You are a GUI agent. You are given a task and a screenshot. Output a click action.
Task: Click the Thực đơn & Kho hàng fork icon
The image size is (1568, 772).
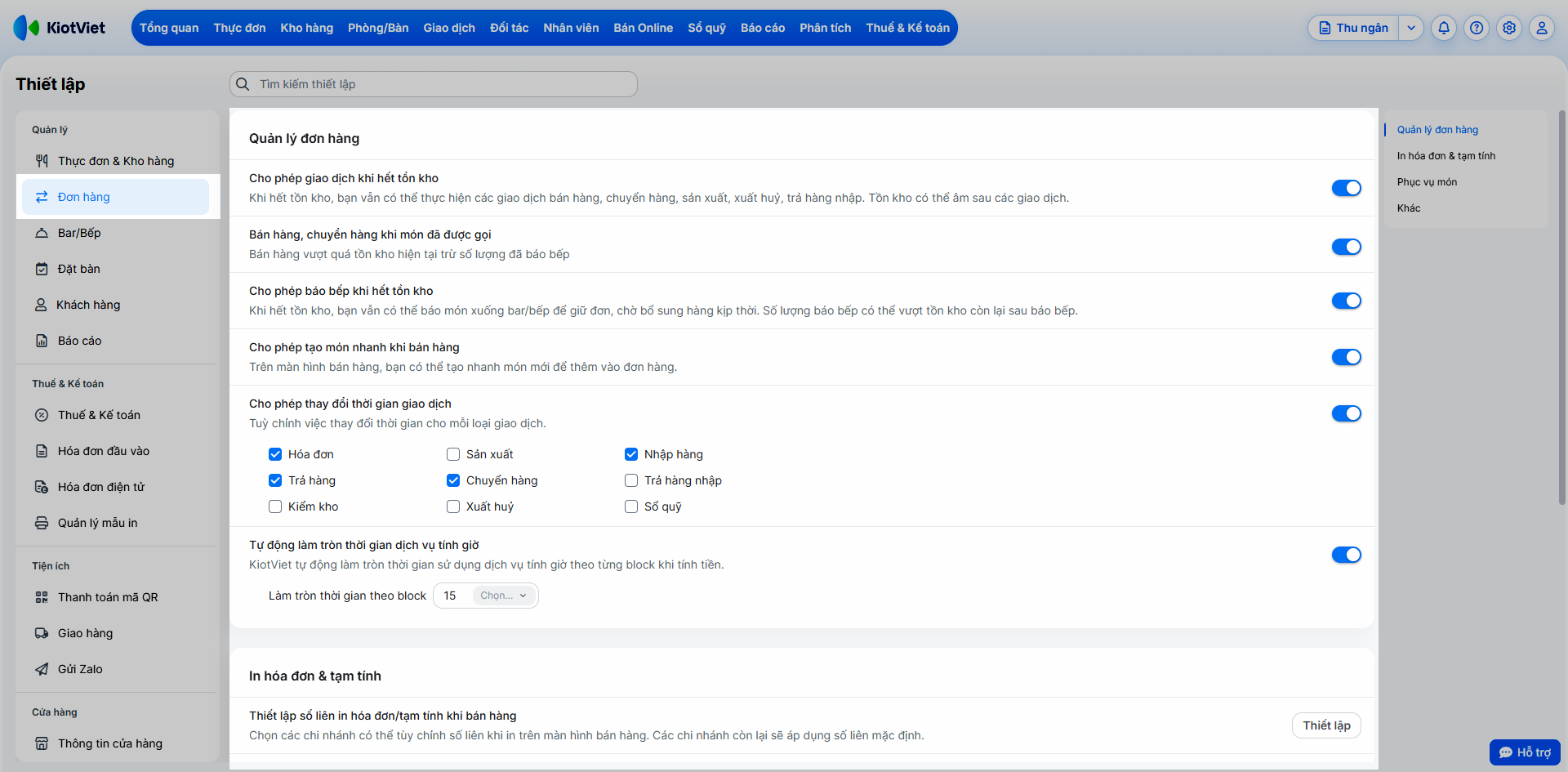[42, 161]
